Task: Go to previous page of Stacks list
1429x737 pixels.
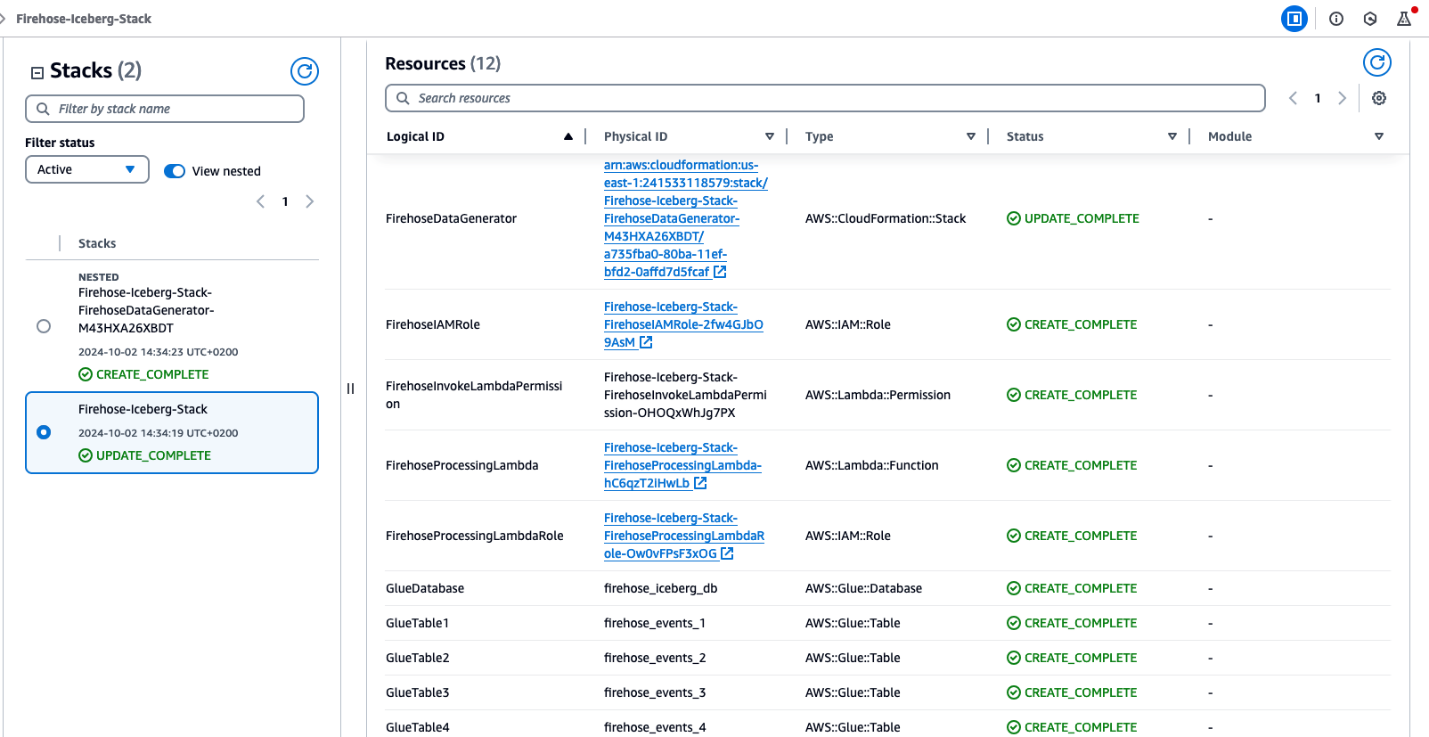Action: click(260, 201)
